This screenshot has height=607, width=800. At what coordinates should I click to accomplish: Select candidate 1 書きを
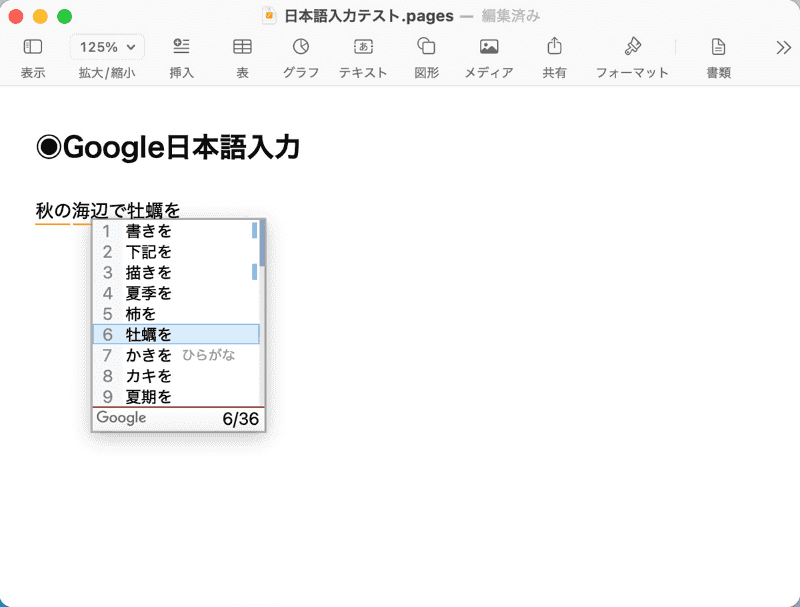tap(176, 231)
